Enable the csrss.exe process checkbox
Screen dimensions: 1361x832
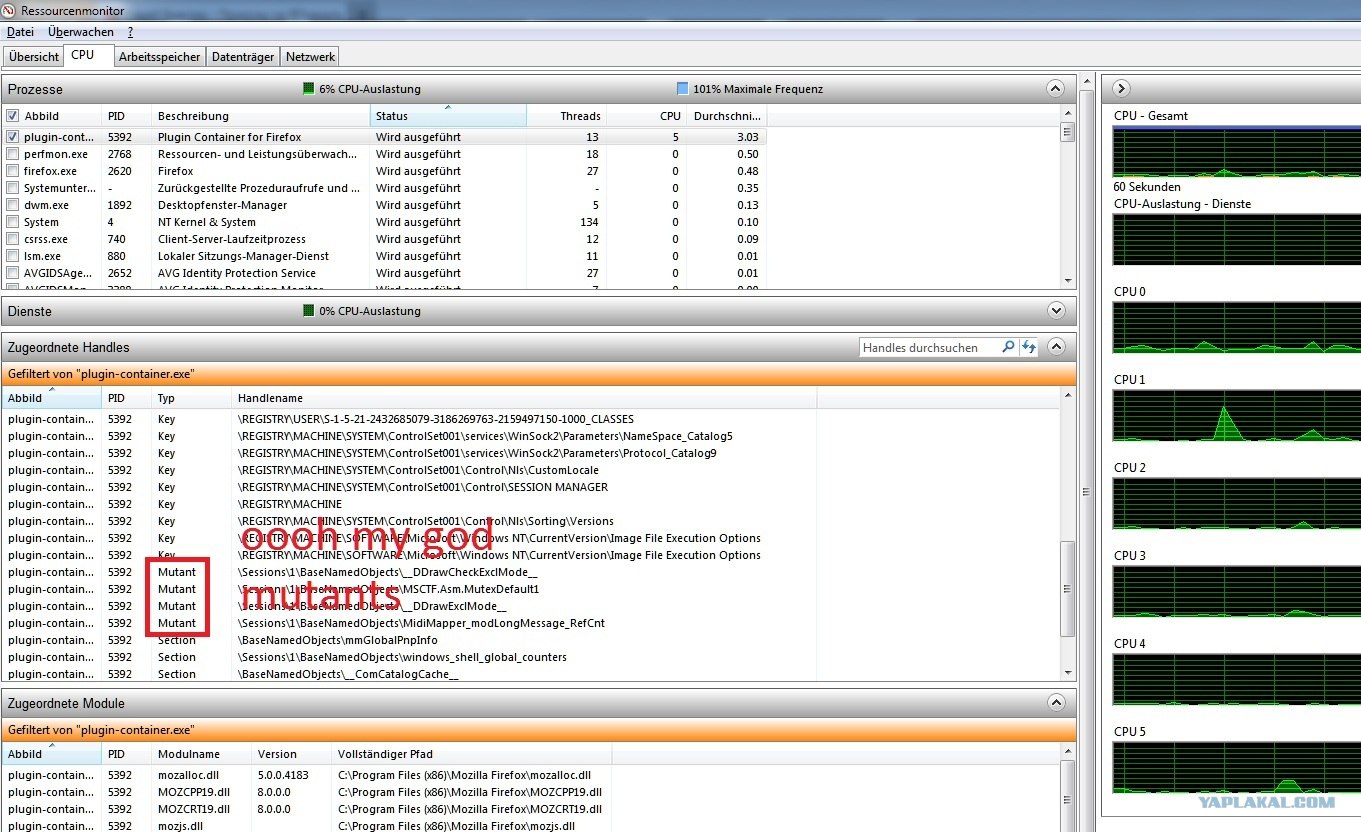pos(12,239)
